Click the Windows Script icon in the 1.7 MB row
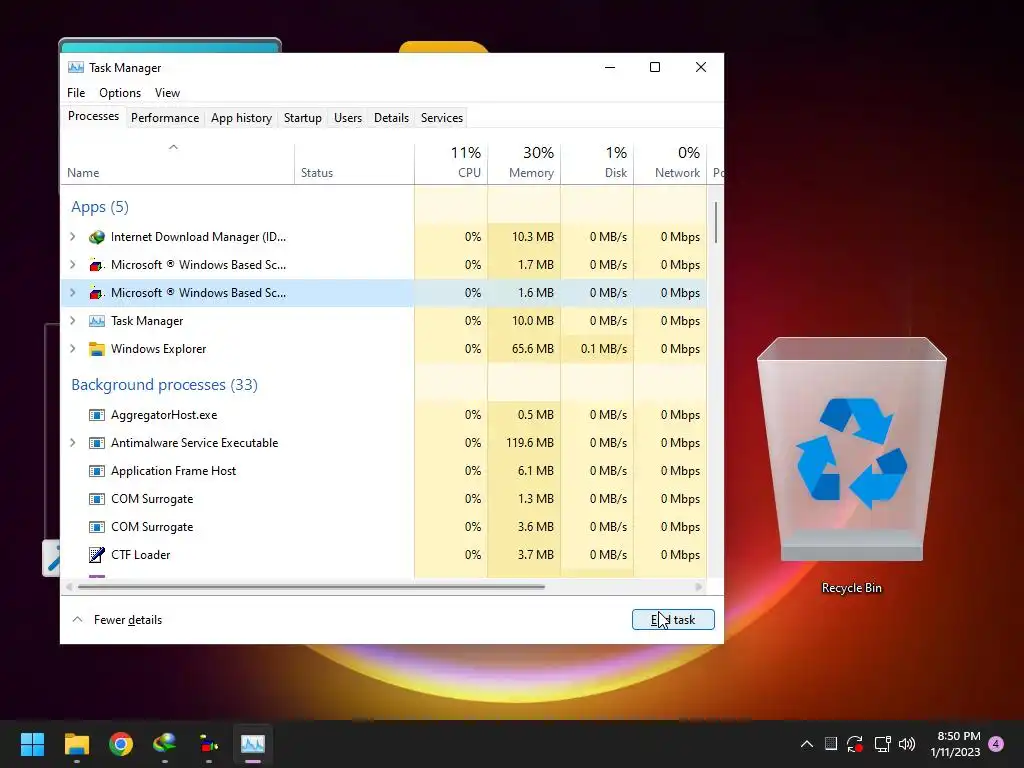The image size is (1024, 768). (x=97, y=264)
